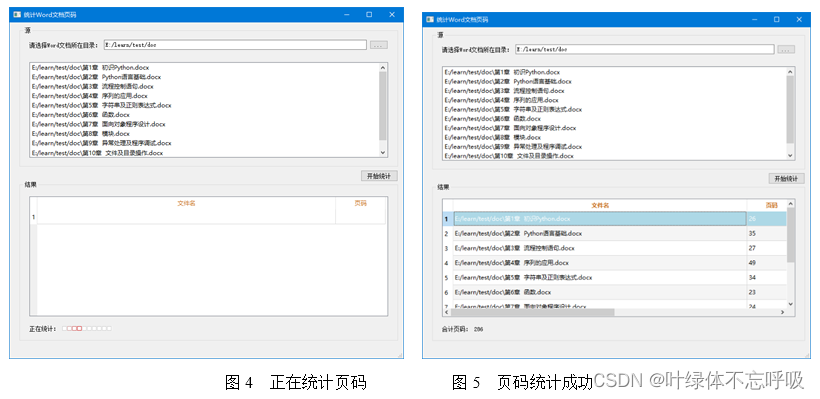820x399 pixels.
Task: Click 开始统计 button in the left window
Action: pyautogui.click(x=379, y=176)
